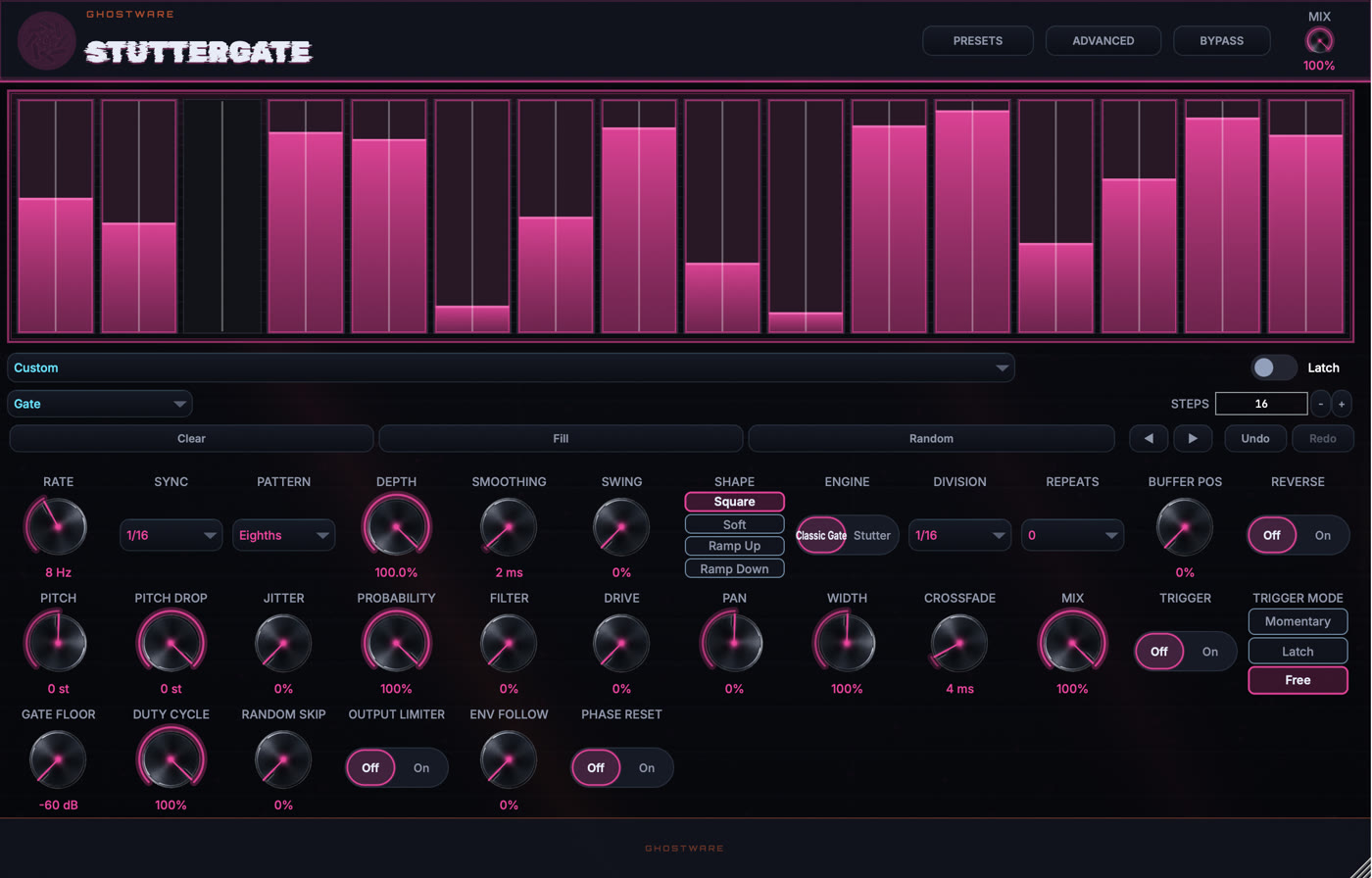Set Output Limiter to Off

[x=370, y=767]
